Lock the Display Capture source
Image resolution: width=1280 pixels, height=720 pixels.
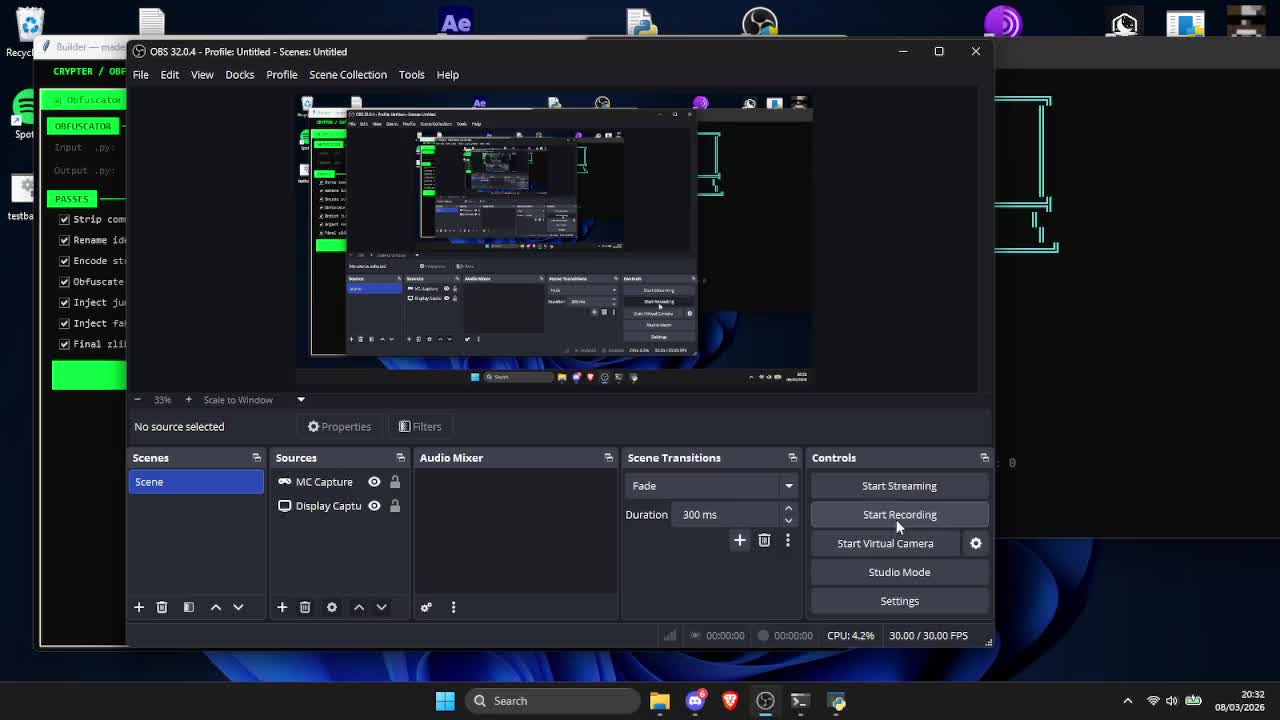pyautogui.click(x=395, y=506)
